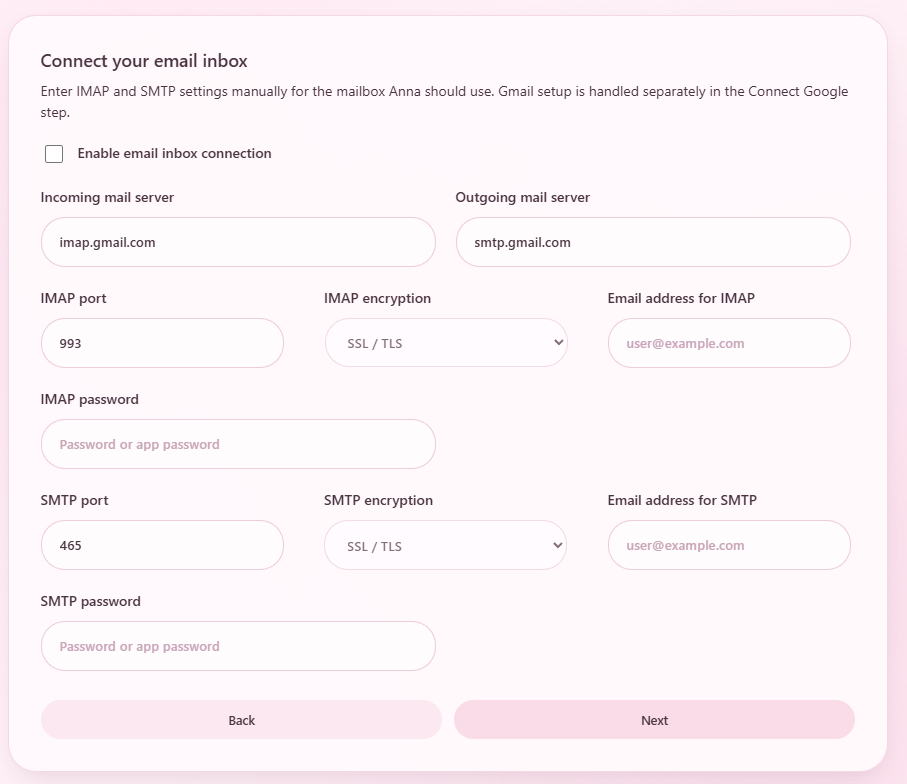Open the SMTP encryption dropdown

[445, 545]
